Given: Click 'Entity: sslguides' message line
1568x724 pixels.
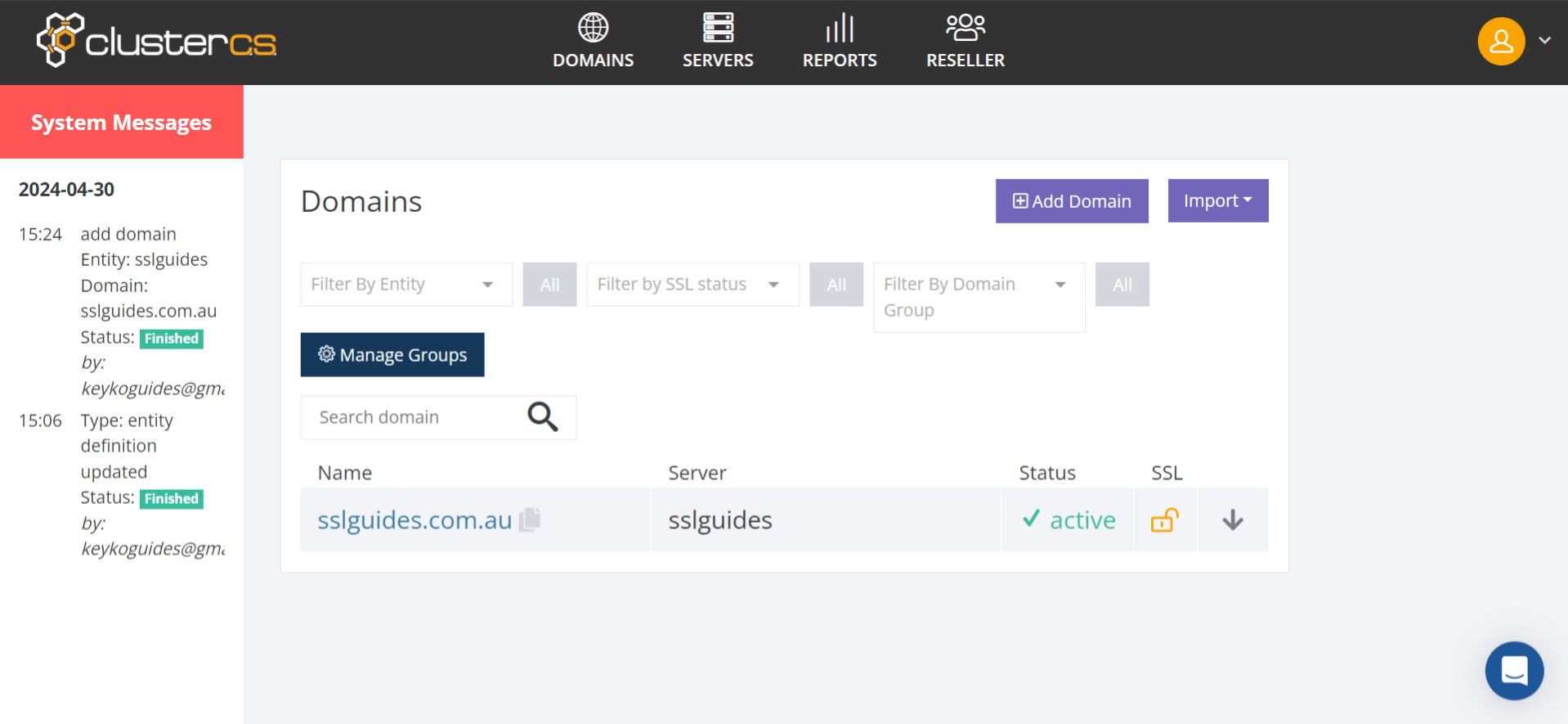Looking at the screenshot, I should (144, 259).
